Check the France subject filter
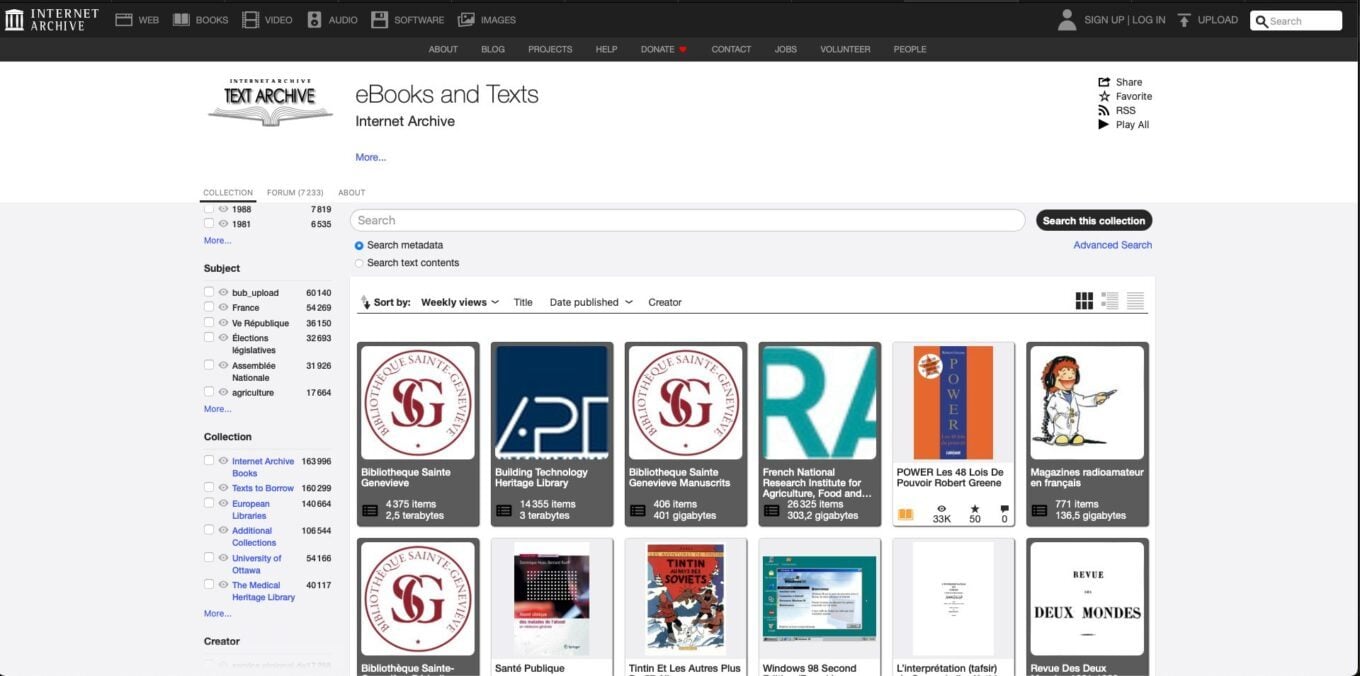This screenshot has height=676, width=1360. point(209,307)
